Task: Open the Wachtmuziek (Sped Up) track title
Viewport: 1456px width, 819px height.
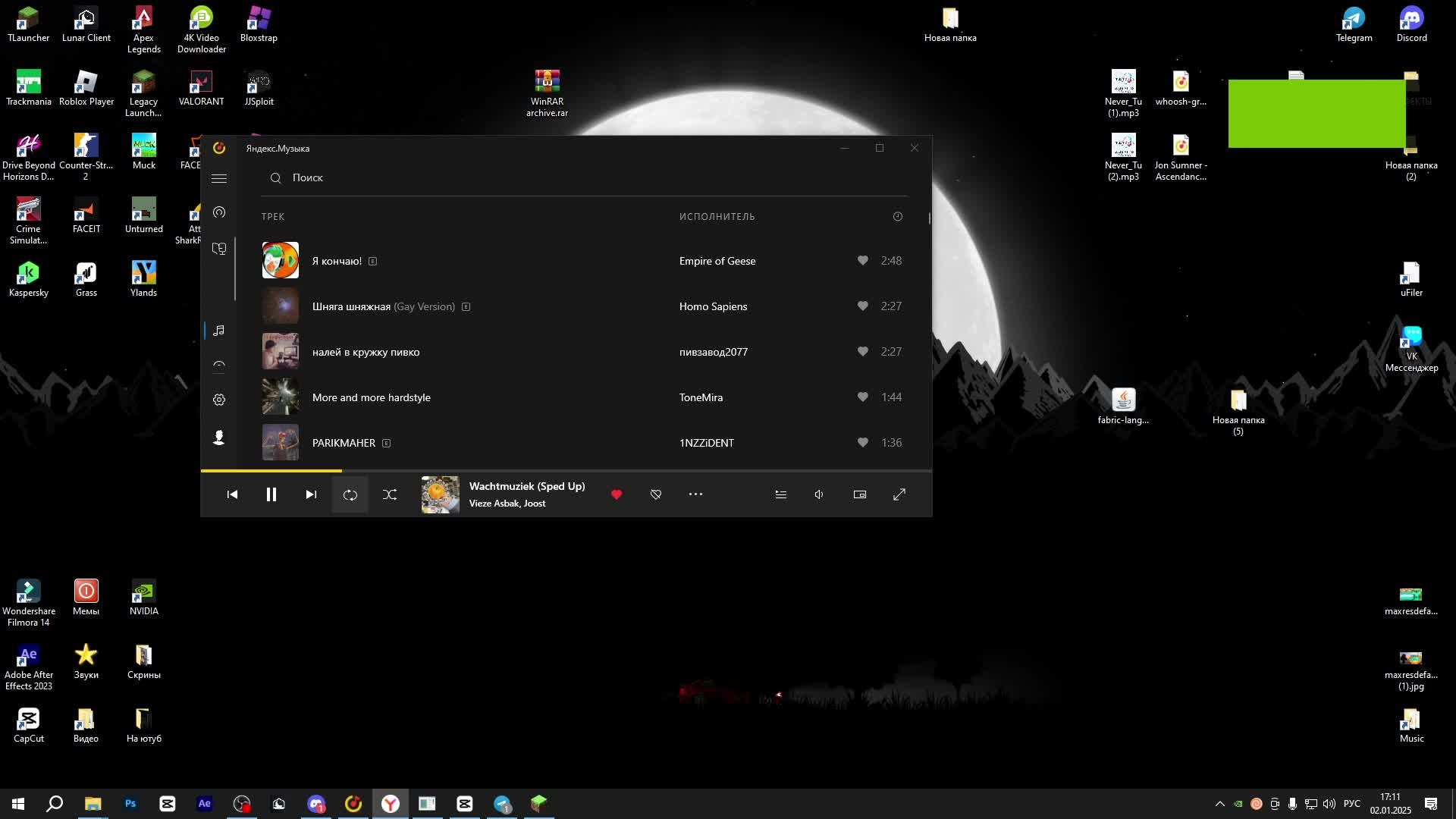Action: tap(527, 486)
